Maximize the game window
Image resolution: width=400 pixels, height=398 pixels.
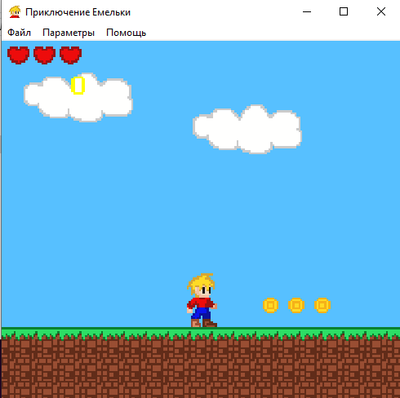pos(344,12)
